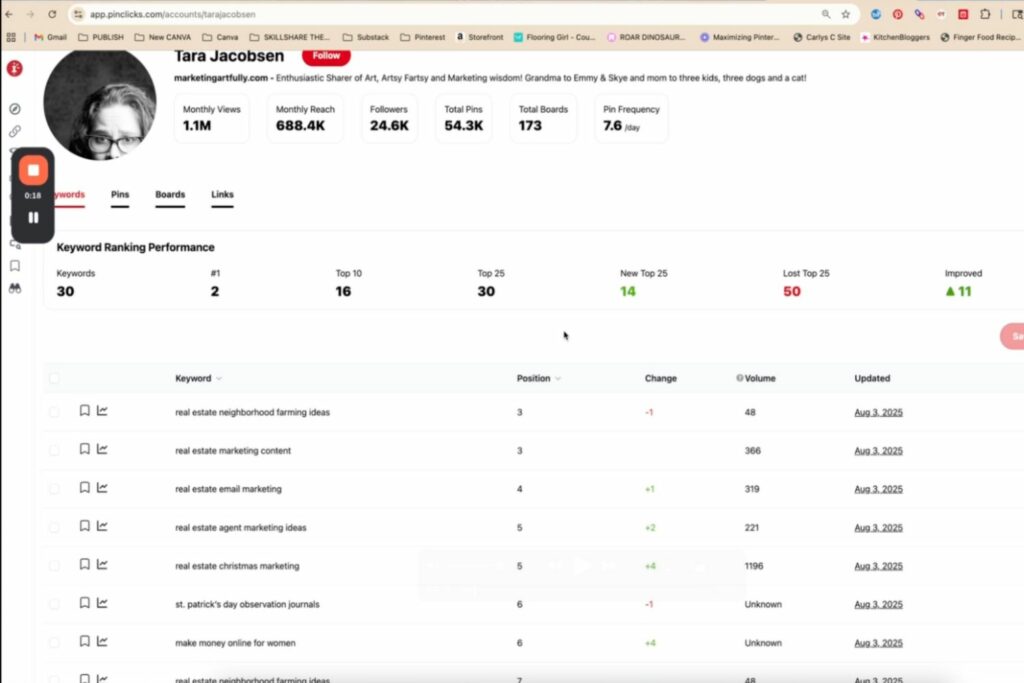Check the box for real estate christmas marketing

54,565
